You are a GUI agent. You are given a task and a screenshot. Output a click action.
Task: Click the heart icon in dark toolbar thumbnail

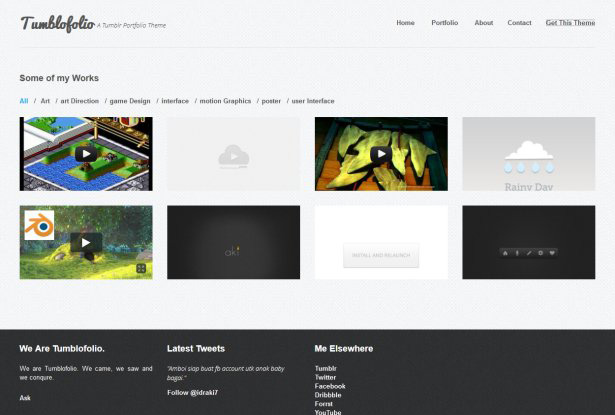tap(552, 253)
